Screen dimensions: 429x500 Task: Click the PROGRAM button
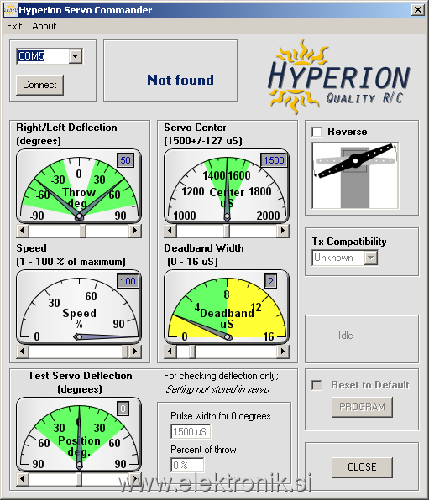(x=362, y=407)
